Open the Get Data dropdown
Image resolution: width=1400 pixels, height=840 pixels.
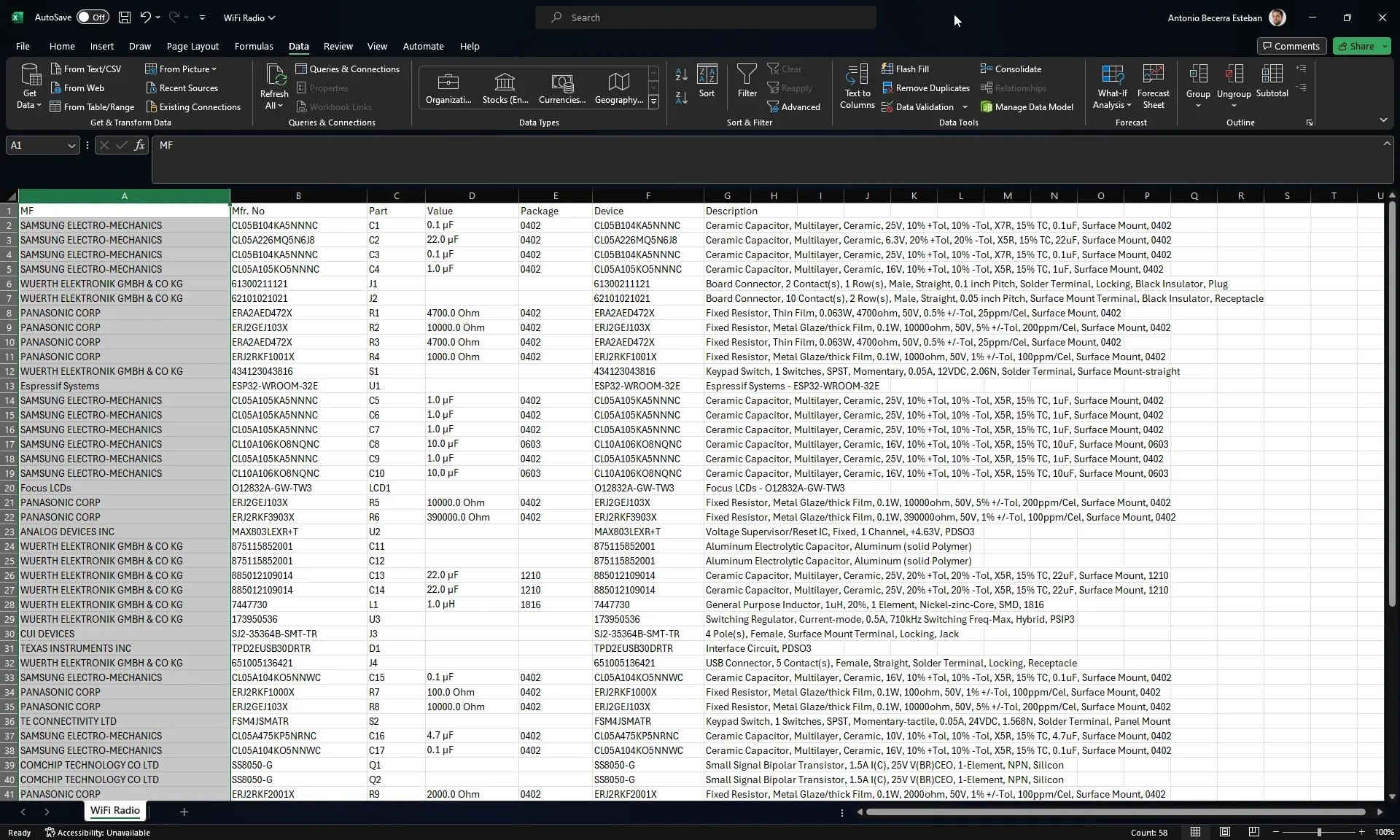click(x=30, y=87)
